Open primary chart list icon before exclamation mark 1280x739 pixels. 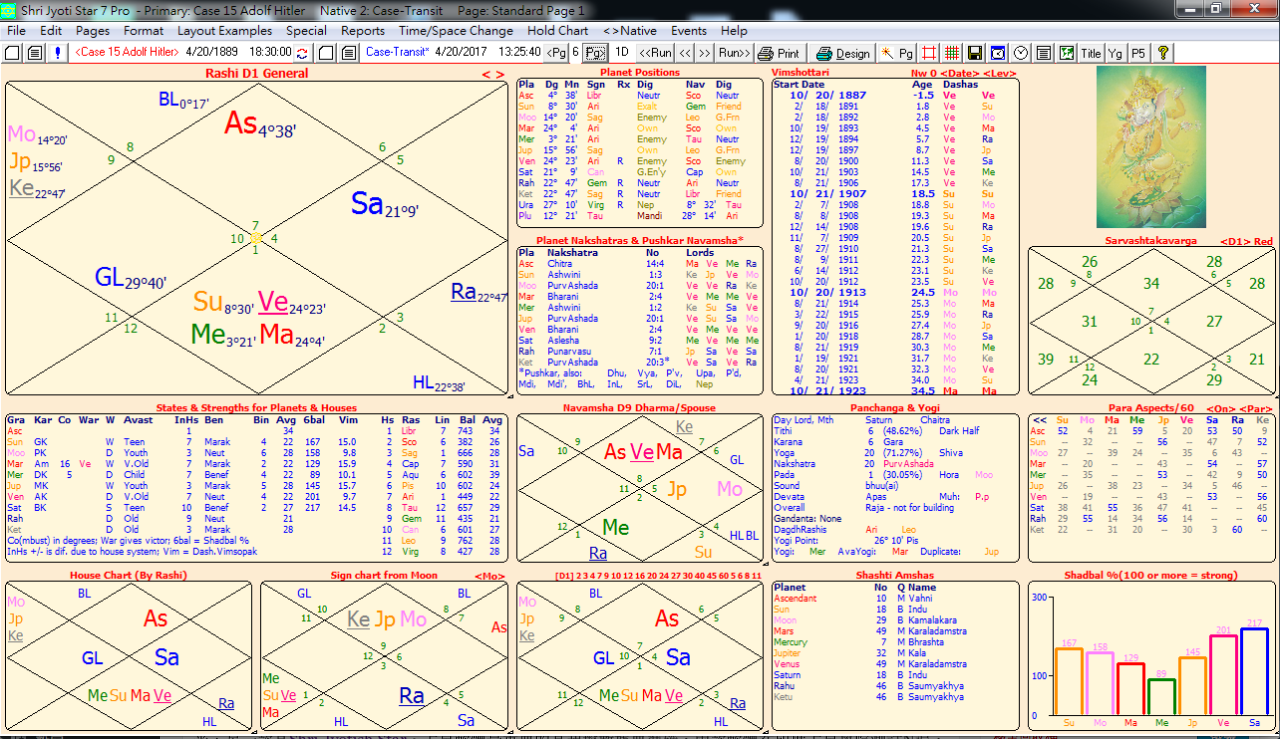point(35,52)
